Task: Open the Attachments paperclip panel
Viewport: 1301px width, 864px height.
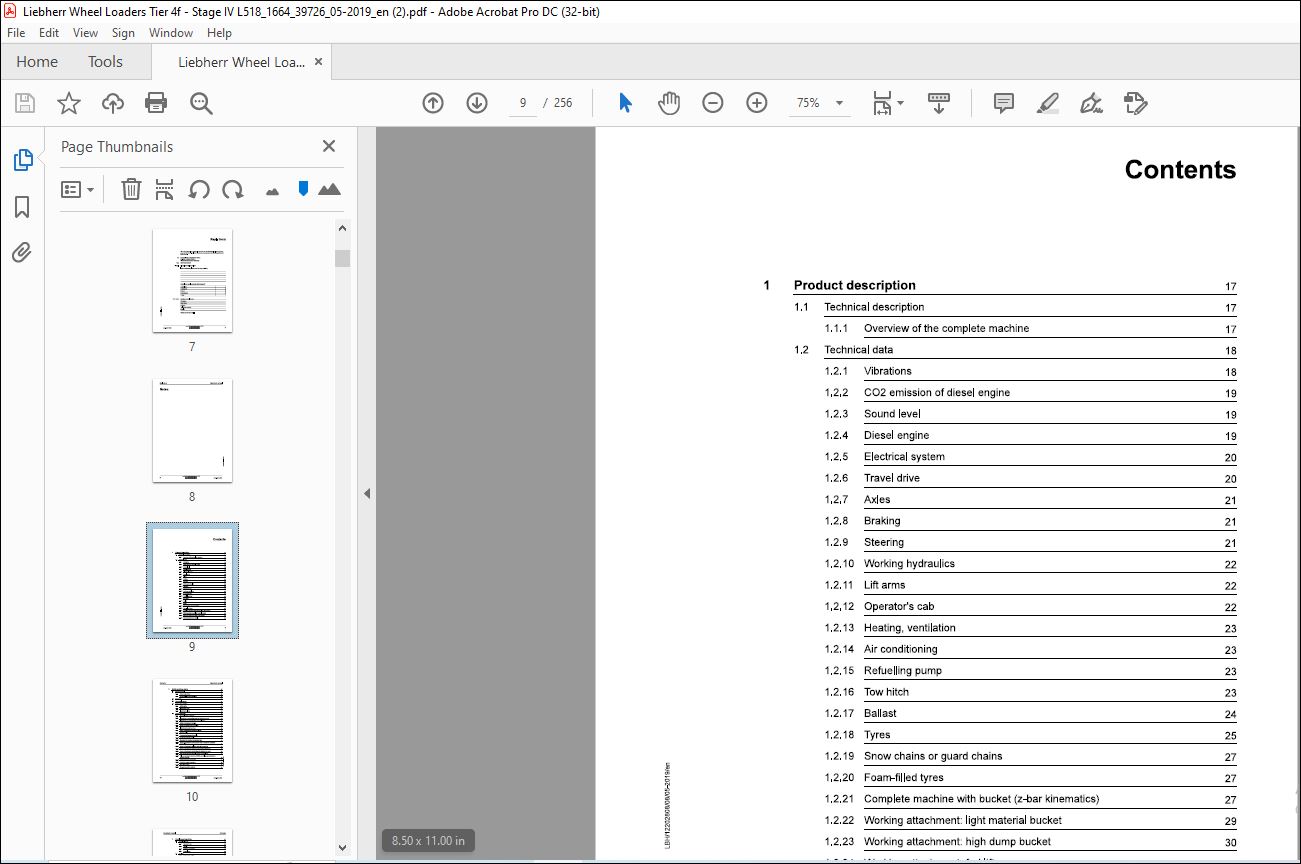Action: click(x=22, y=252)
